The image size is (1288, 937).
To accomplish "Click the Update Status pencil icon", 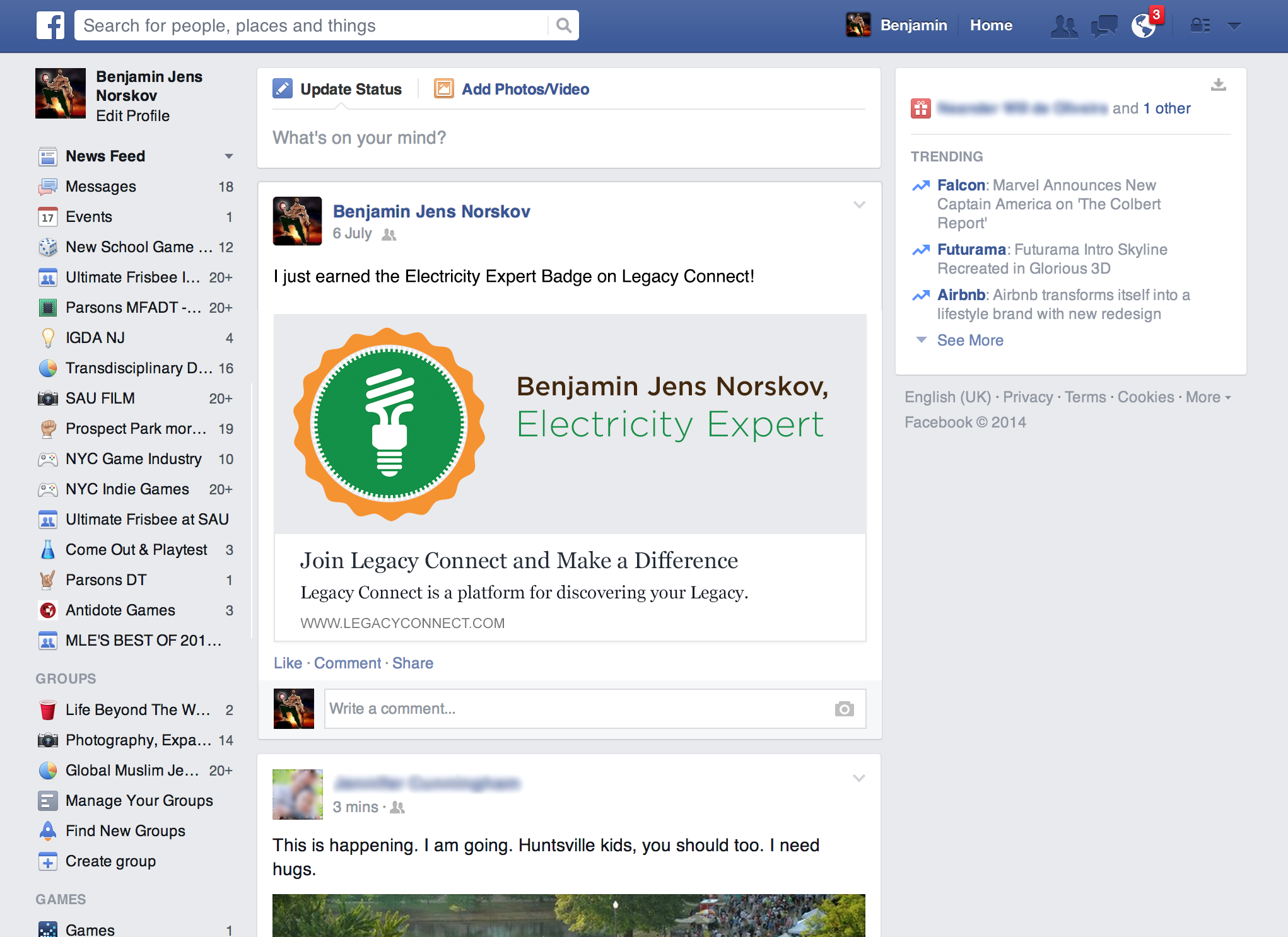I will coord(282,88).
